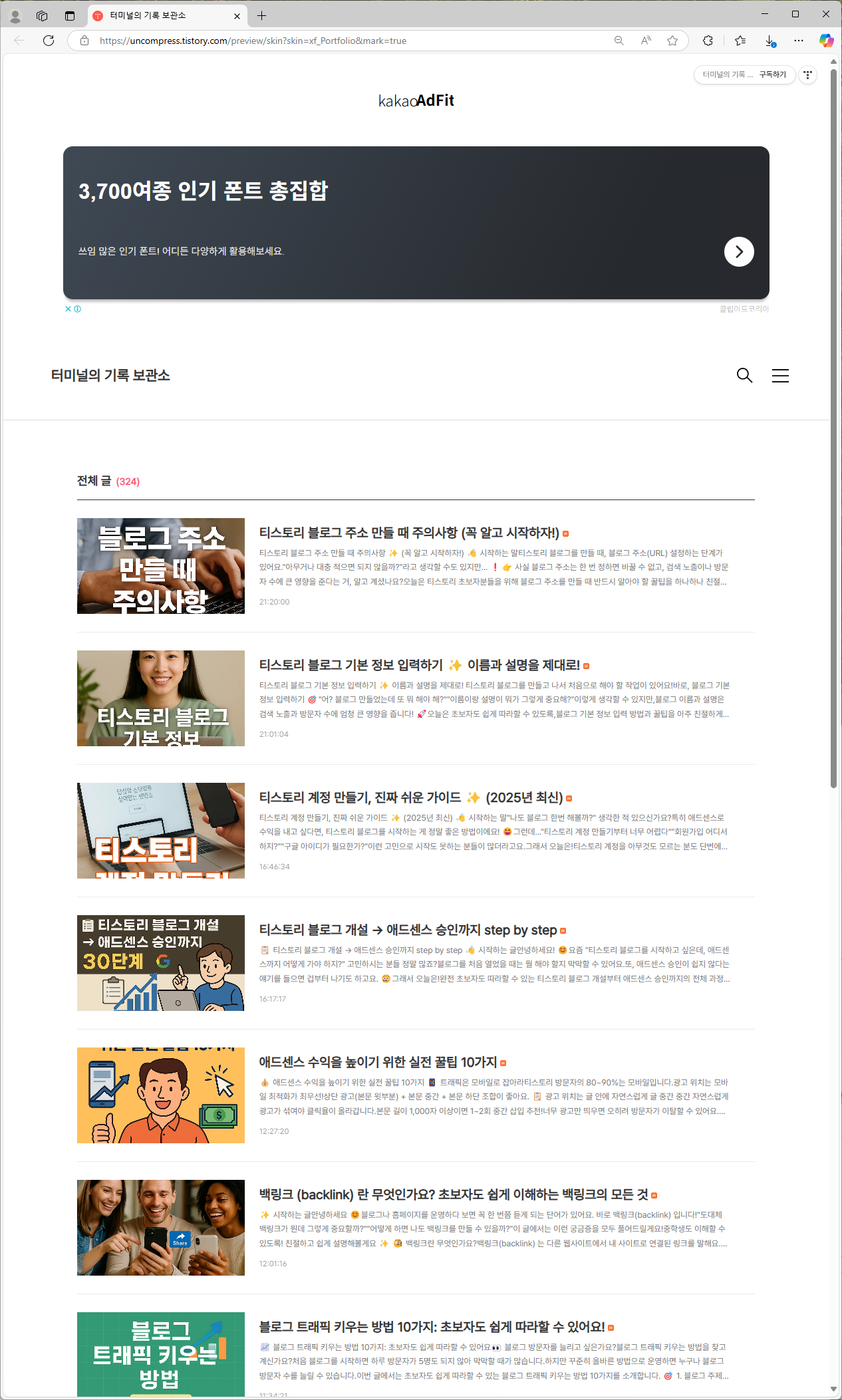Open the Edge workspaces icon
The width and height of the screenshot is (842, 1400).
click(42, 16)
